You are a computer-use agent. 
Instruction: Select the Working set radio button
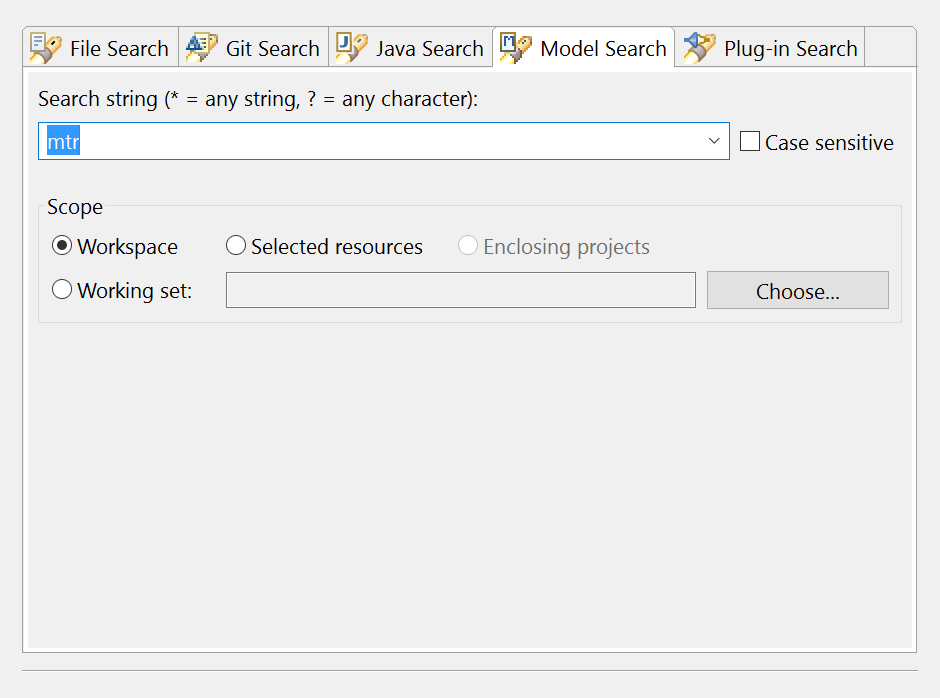tap(62, 290)
